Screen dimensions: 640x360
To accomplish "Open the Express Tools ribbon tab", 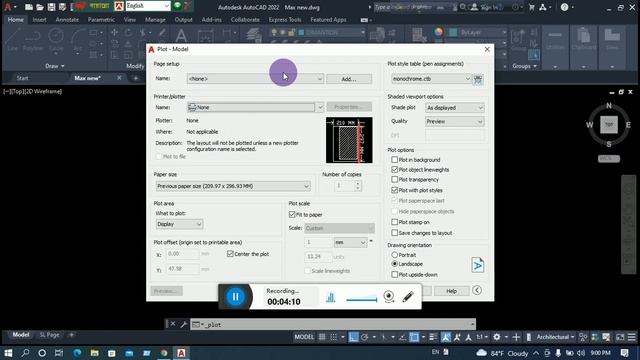I will pos(285,20).
